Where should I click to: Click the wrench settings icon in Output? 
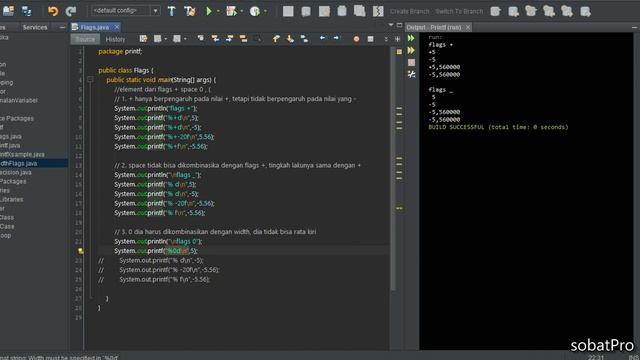(x=411, y=74)
